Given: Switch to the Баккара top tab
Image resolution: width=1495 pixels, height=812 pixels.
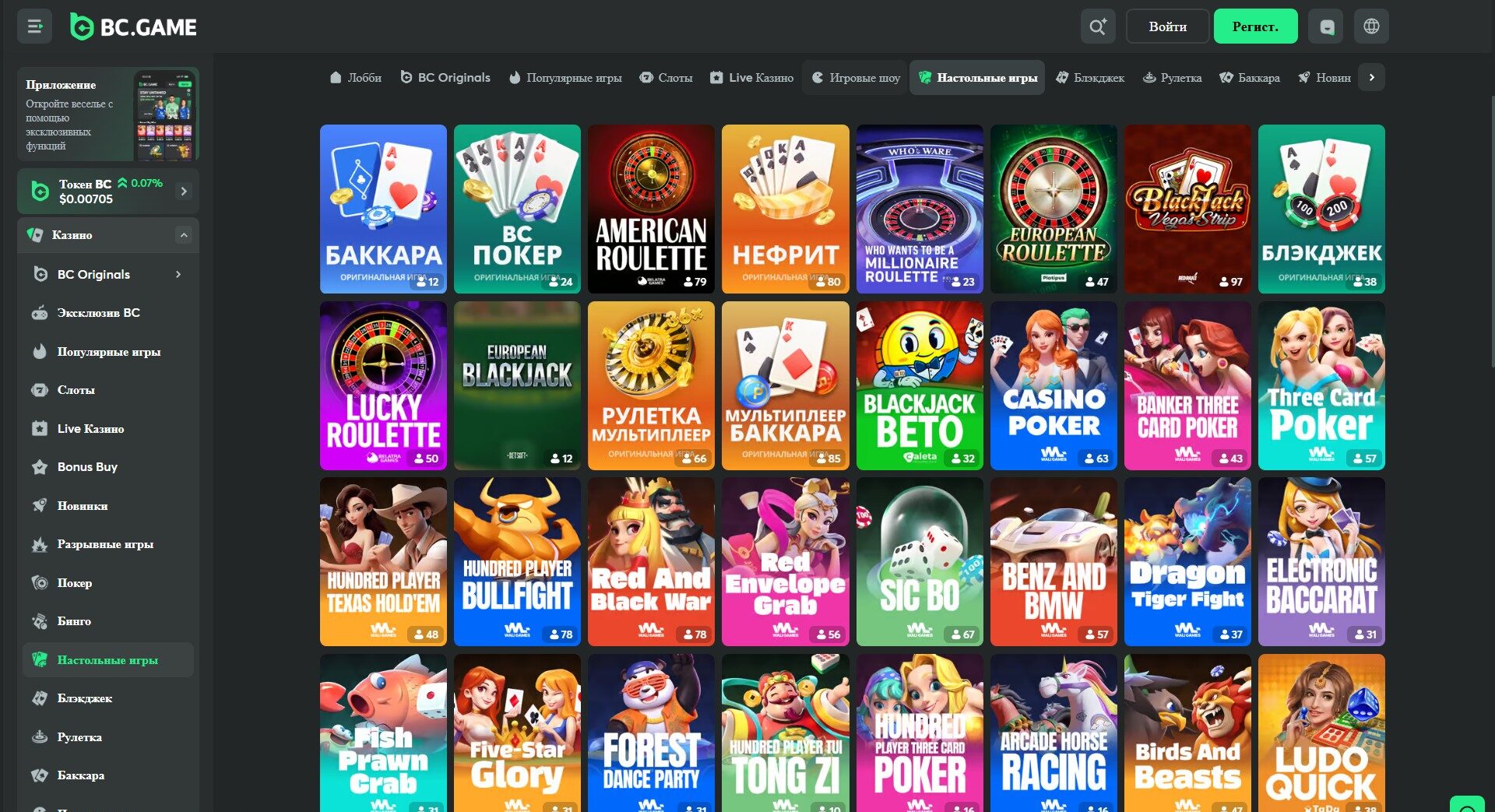Looking at the screenshot, I should pyautogui.click(x=1250, y=78).
